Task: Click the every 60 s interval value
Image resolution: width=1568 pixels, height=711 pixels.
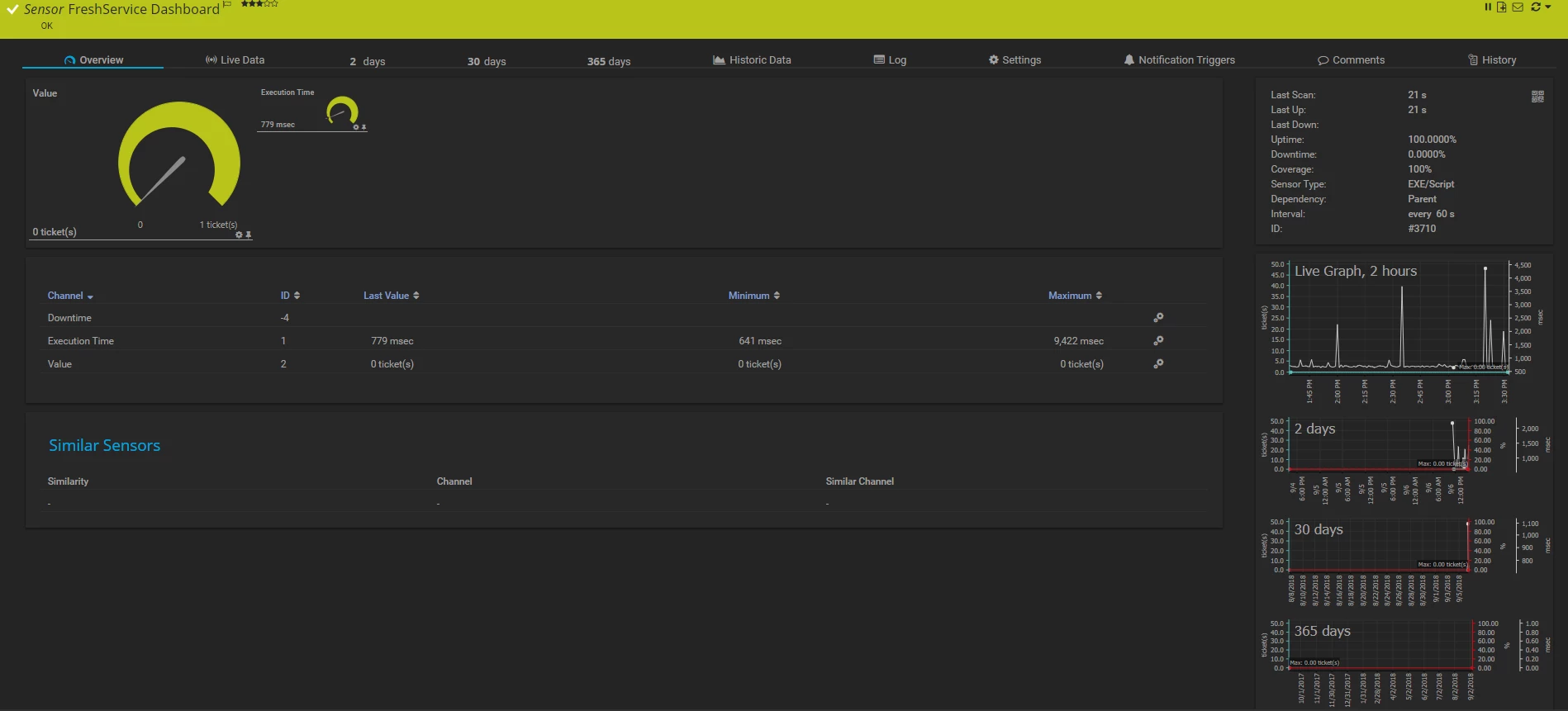Action: (1431, 214)
